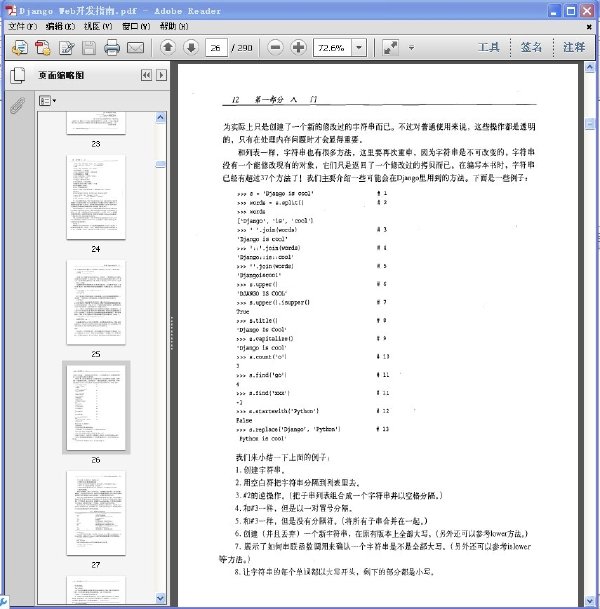Open the 窗口(W) menu

tap(136, 26)
